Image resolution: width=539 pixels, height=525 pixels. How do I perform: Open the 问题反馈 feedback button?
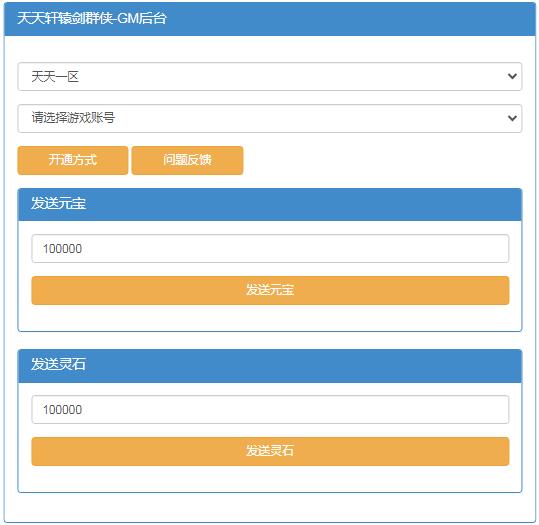[x=187, y=160]
